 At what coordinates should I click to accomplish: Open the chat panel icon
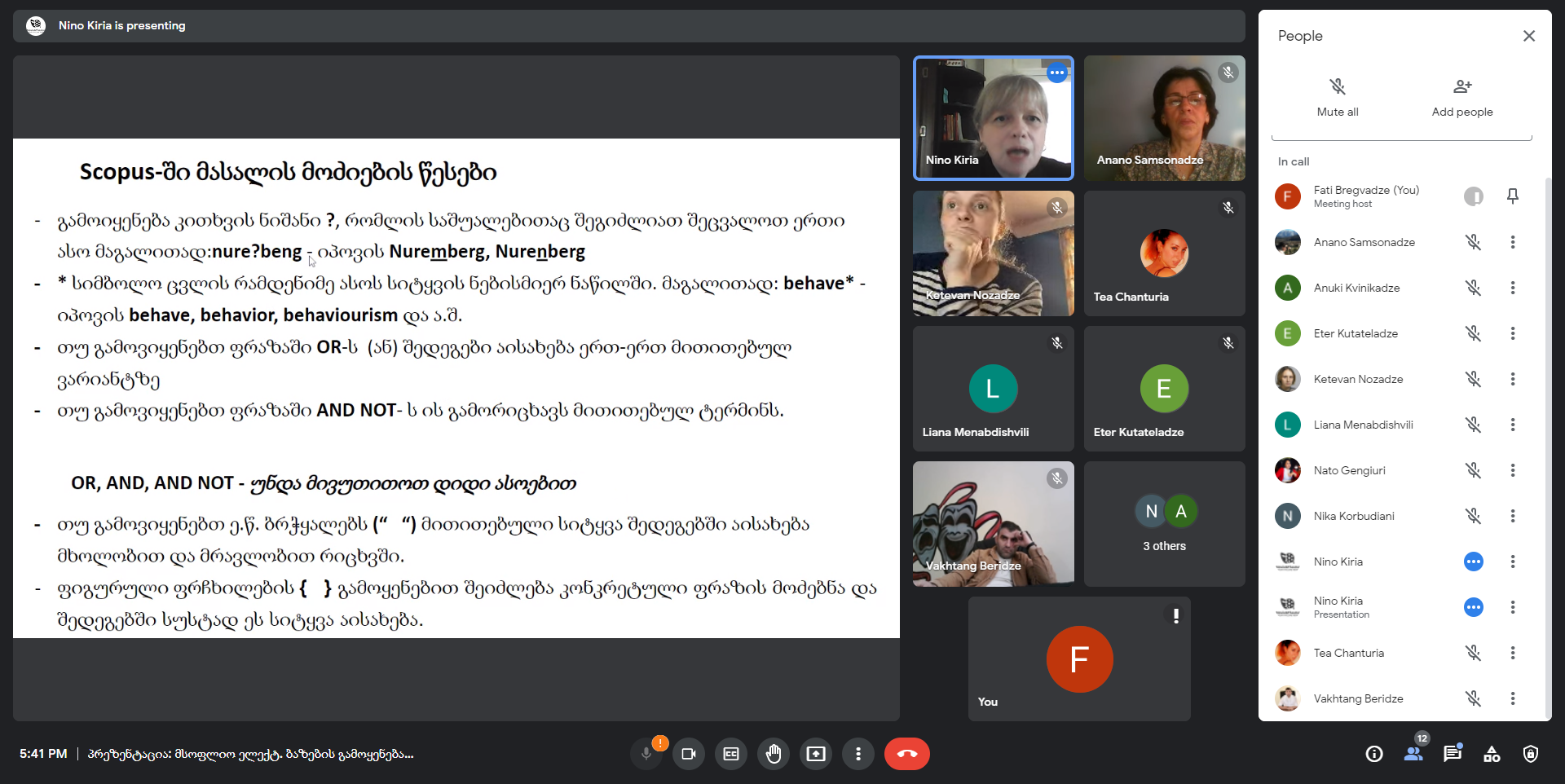[x=1453, y=754]
